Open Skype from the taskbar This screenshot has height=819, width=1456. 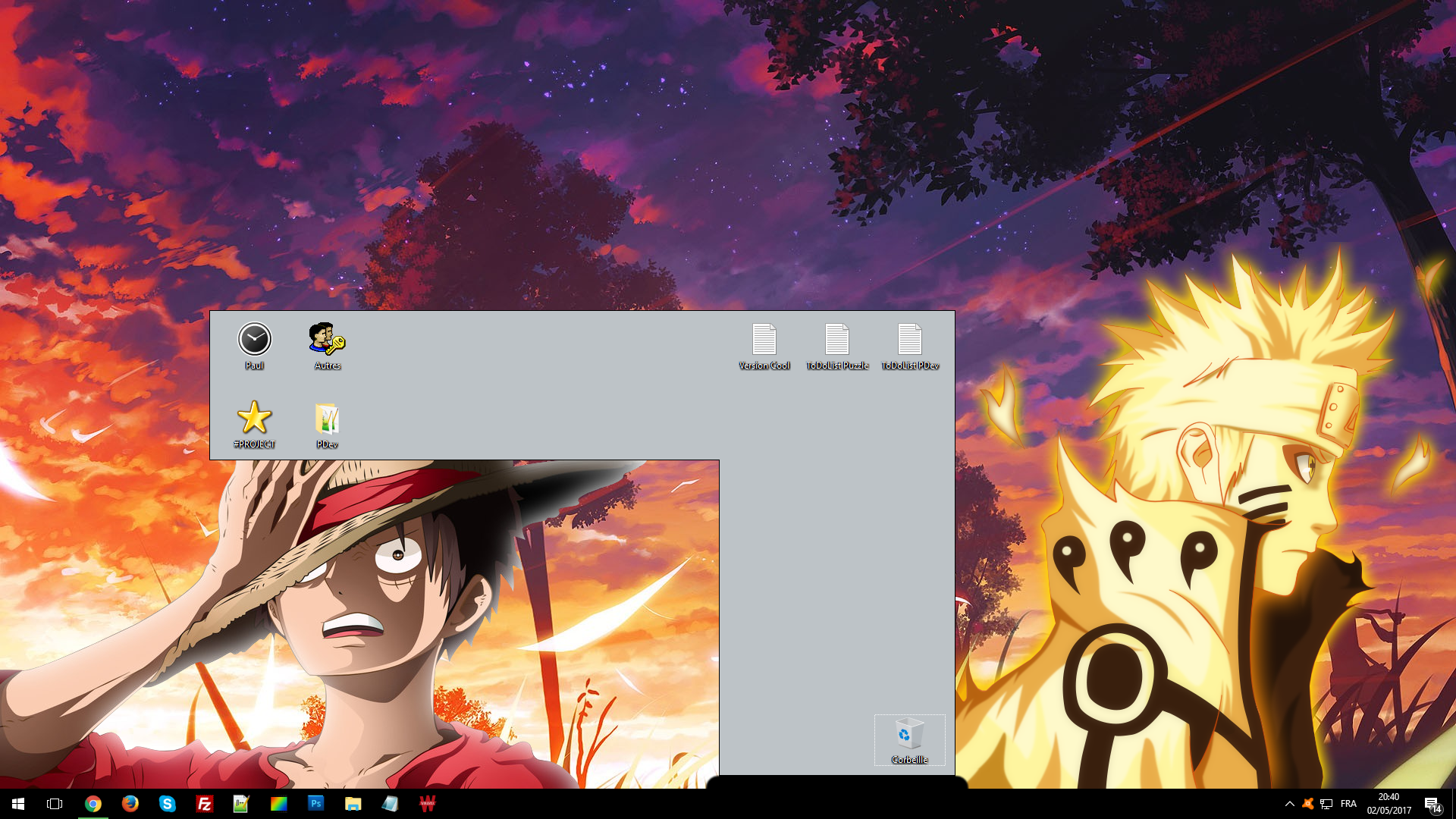pyautogui.click(x=167, y=804)
